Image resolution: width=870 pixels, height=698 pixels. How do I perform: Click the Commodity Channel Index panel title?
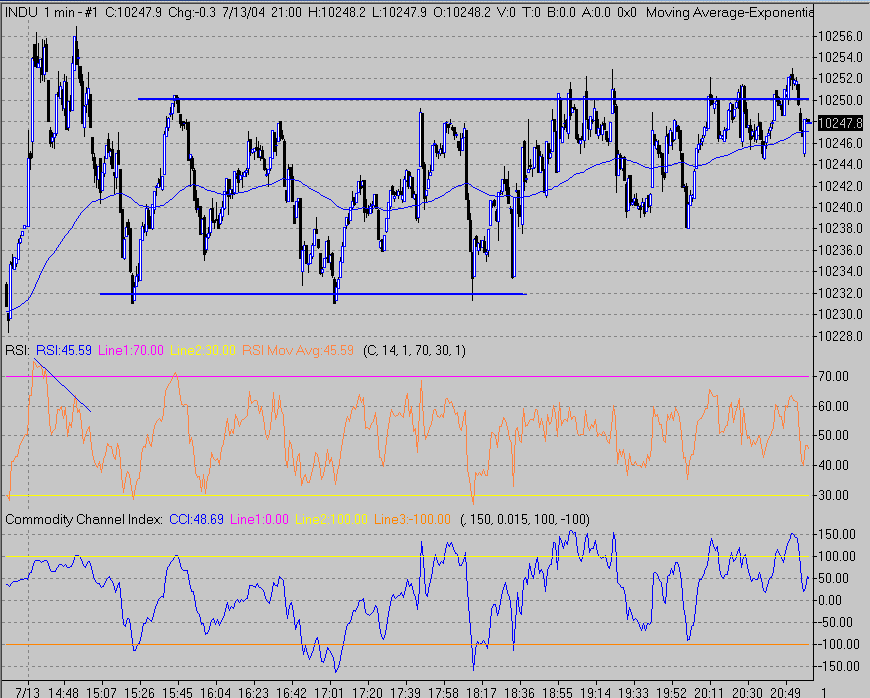tap(82, 520)
